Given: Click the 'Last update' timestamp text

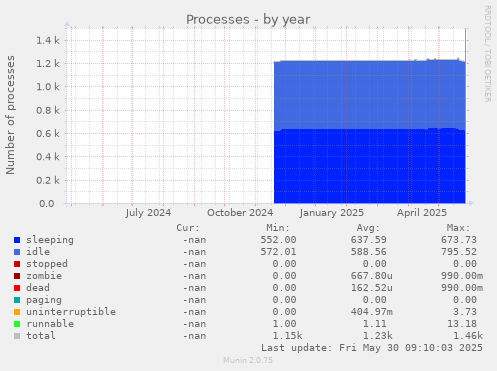Looking at the screenshot, I should 372,348.
